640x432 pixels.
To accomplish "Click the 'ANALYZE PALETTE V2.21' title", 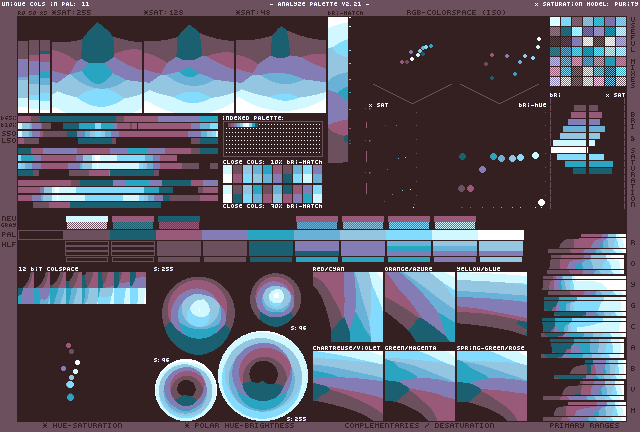I will [320, 4].
